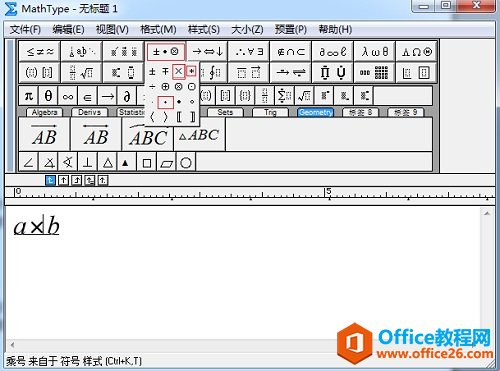Switch to the Derivs tab
500x371 pixels.
point(89,112)
